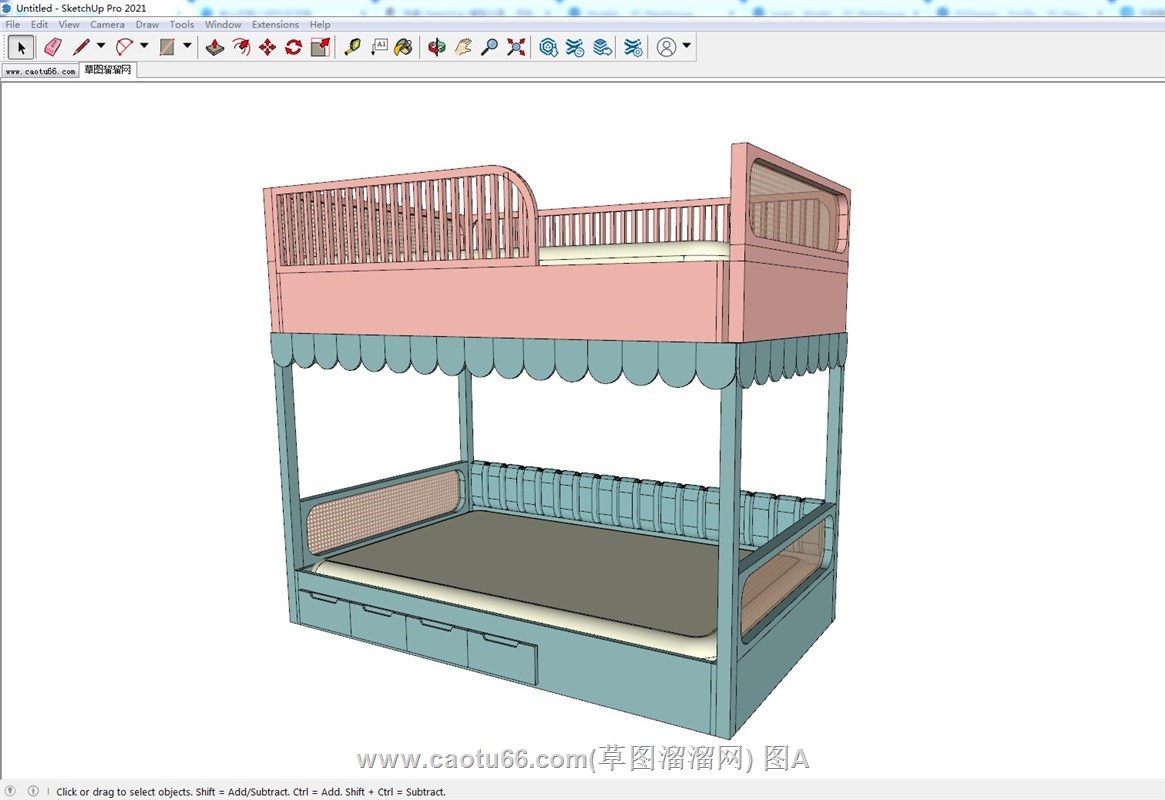The width and height of the screenshot is (1165, 800).
Task: Open the File menu
Action: click(13, 25)
